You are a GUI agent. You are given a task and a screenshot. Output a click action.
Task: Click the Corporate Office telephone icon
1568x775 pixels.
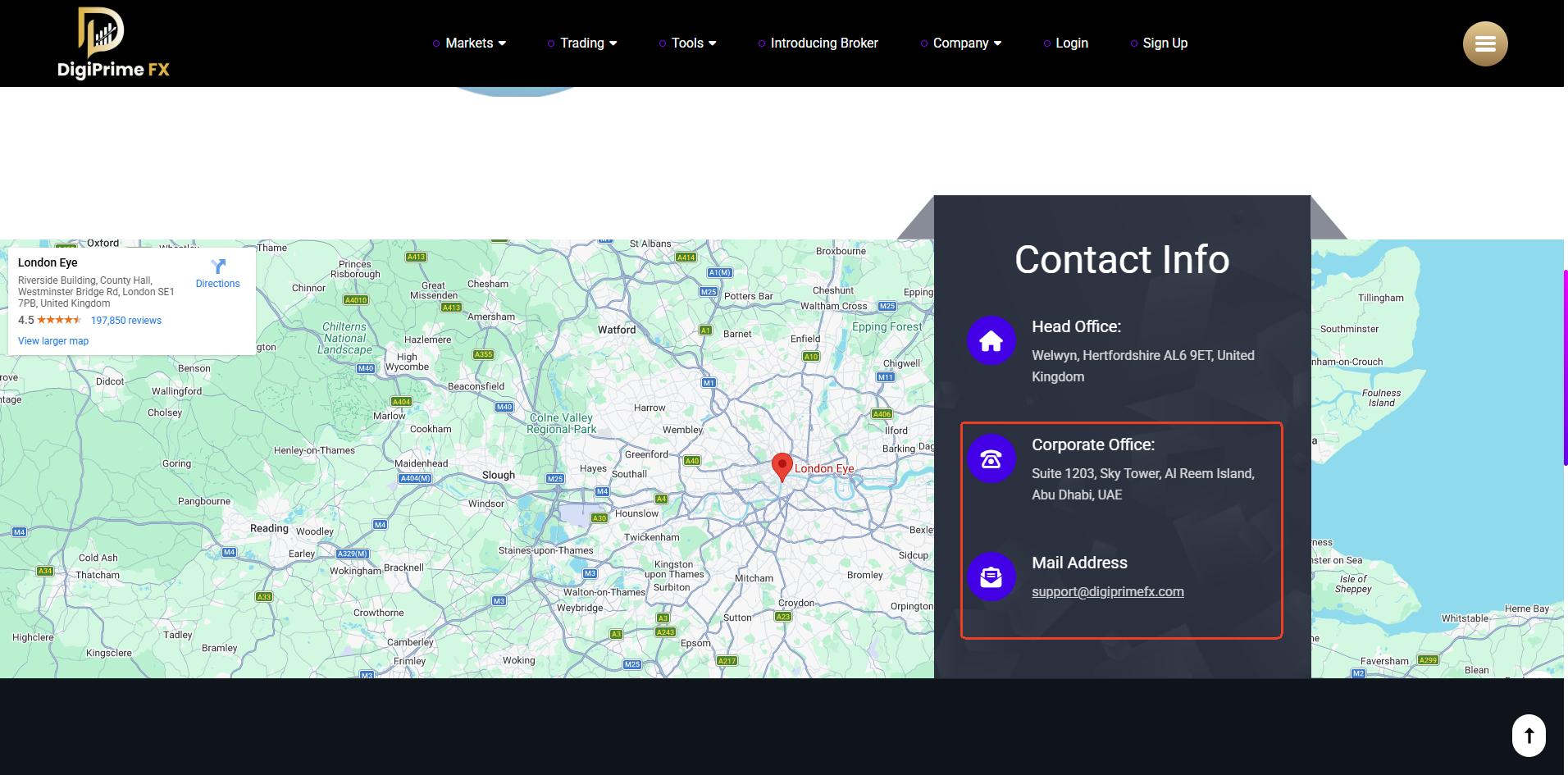pyautogui.click(x=991, y=458)
